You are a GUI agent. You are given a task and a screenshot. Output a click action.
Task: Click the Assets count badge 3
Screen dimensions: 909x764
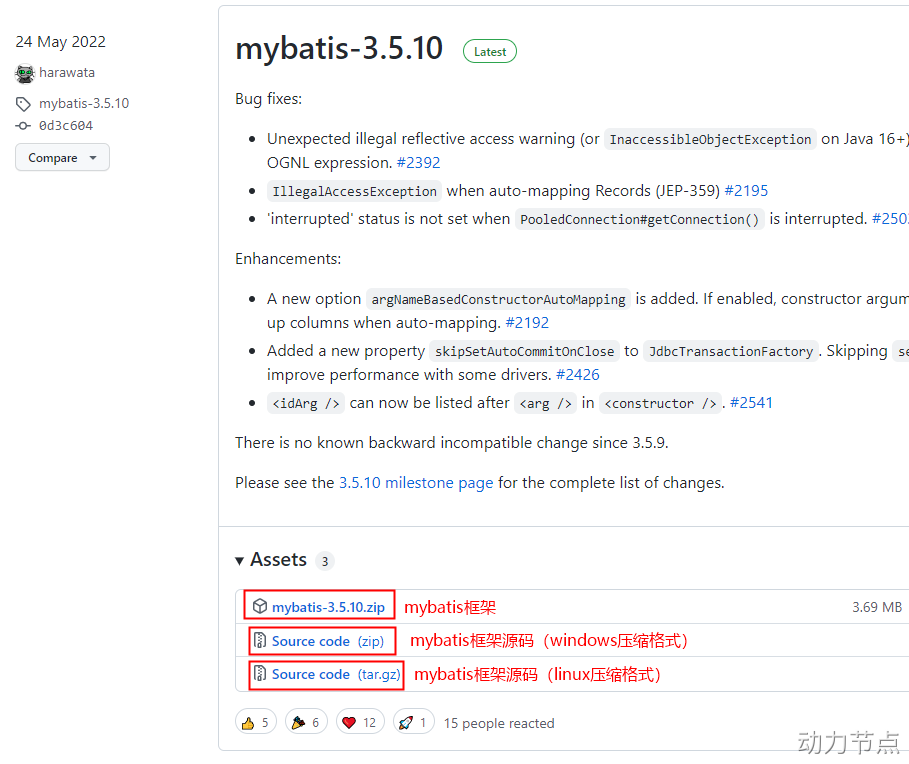click(325, 561)
